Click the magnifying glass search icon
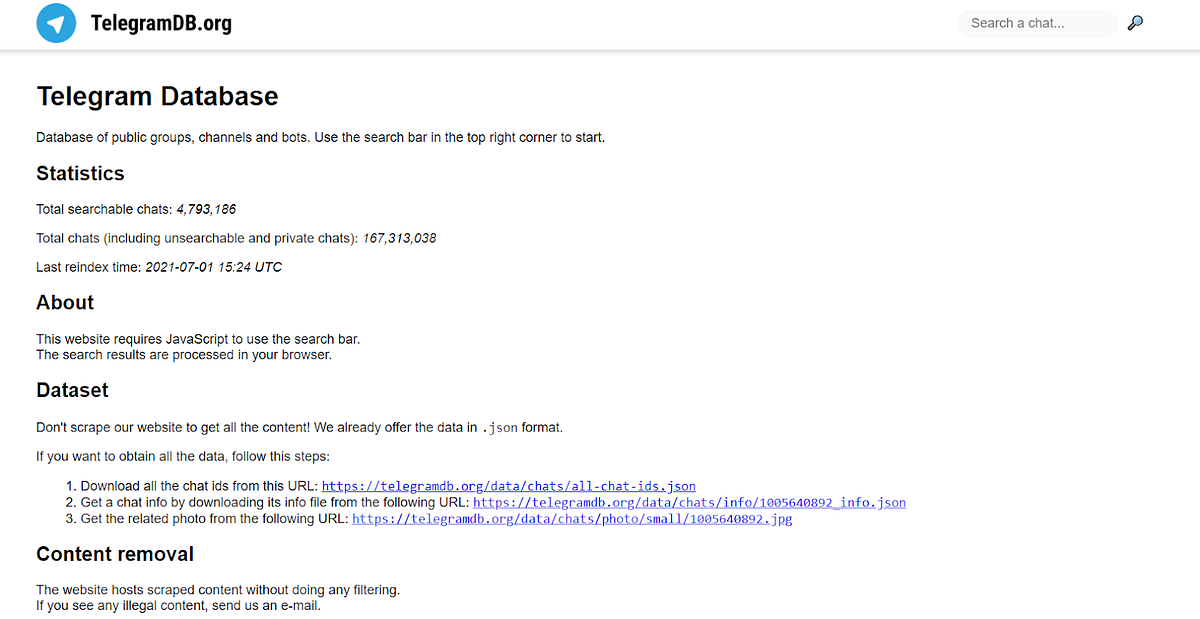Screen dimensions: 1200x619 [x=1135, y=23]
